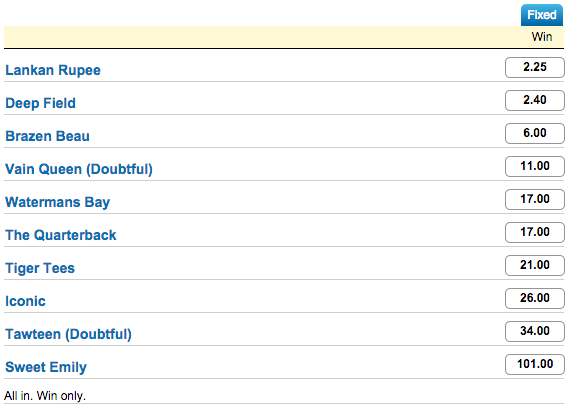Select the 34.00 odds for Tawteen

(x=535, y=332)
